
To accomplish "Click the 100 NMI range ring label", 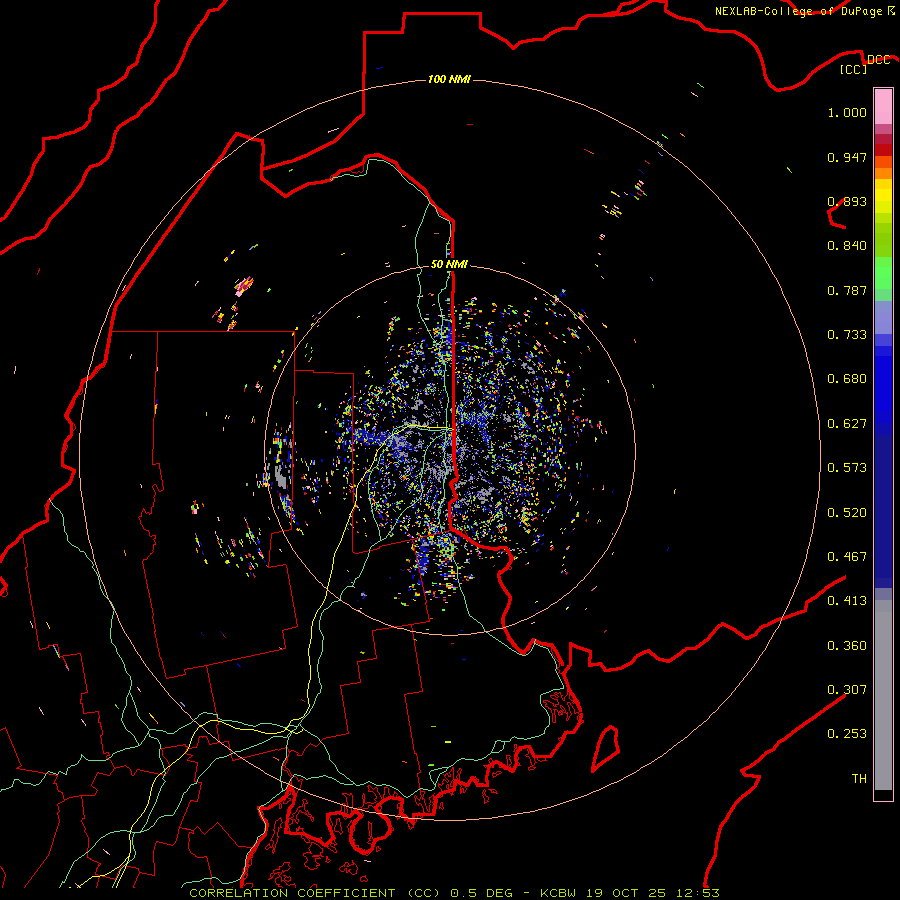I will 449,79.
